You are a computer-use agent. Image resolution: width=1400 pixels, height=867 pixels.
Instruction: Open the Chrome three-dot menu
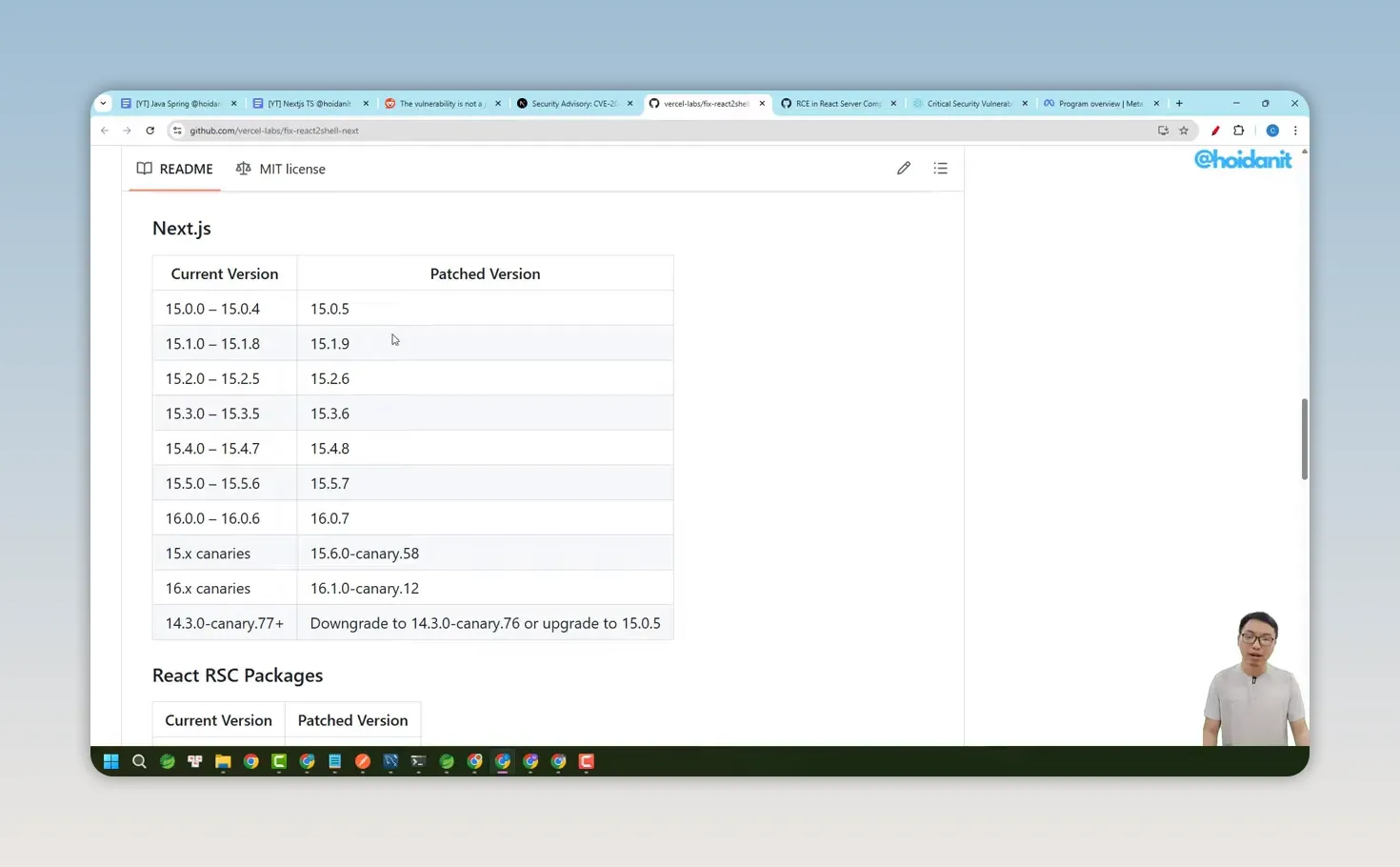pos(1295,131)
